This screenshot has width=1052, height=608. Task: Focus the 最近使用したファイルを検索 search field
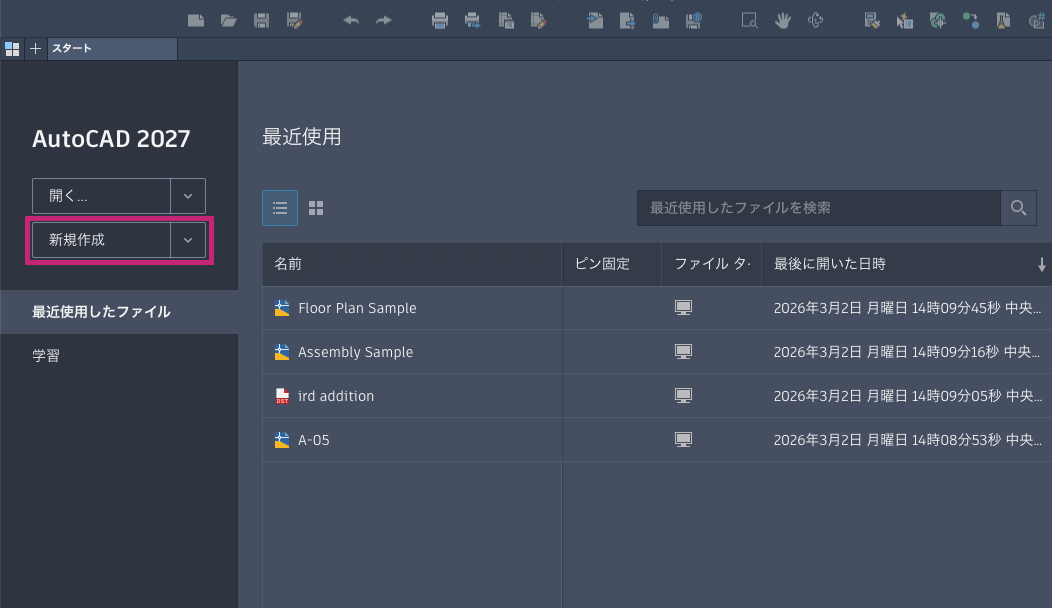(819, 208)
